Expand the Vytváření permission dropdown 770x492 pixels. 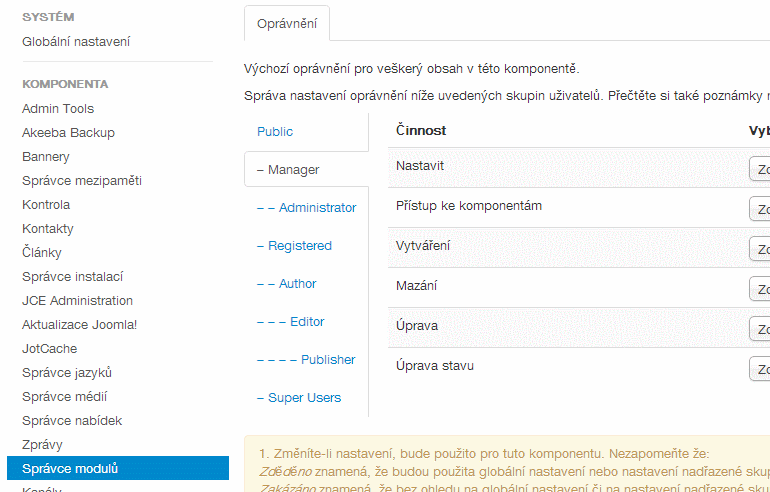(x=760, y=249)
